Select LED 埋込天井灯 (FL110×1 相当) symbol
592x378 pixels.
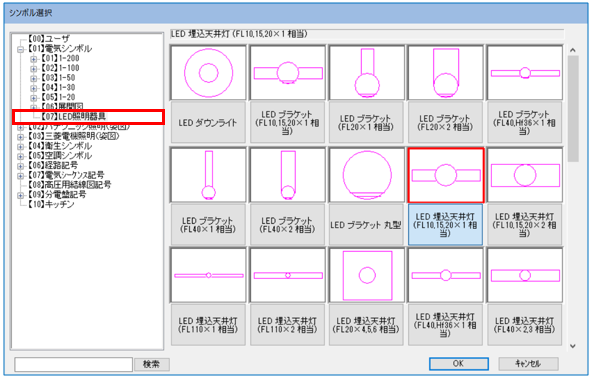[208, 275]
